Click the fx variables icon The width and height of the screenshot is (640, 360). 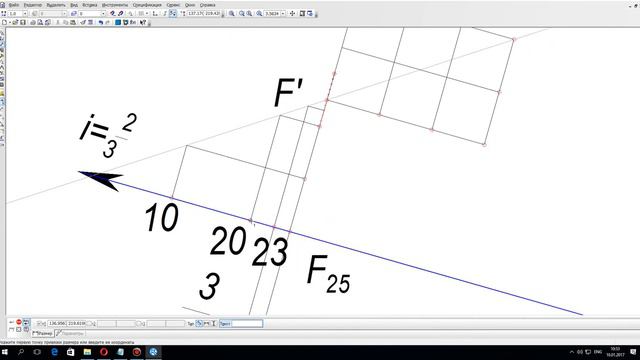[x=133, y=22]
